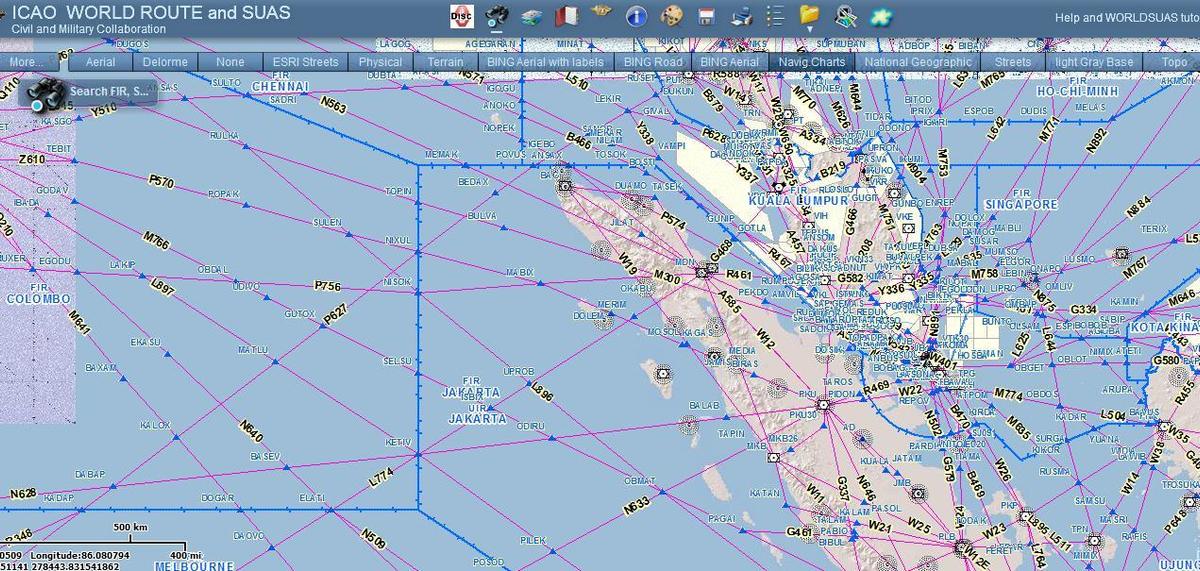Select the National Geographic basemap
1200x571 pixels.
(917, 62)
